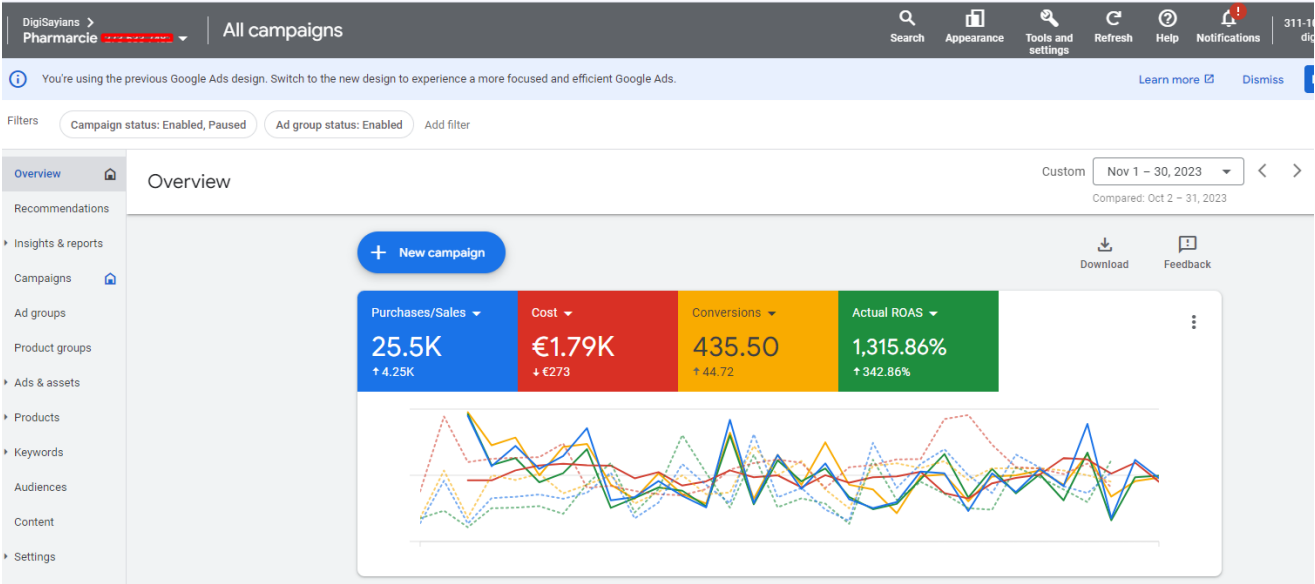Select the red Cost metric tile

coord(597,341)
